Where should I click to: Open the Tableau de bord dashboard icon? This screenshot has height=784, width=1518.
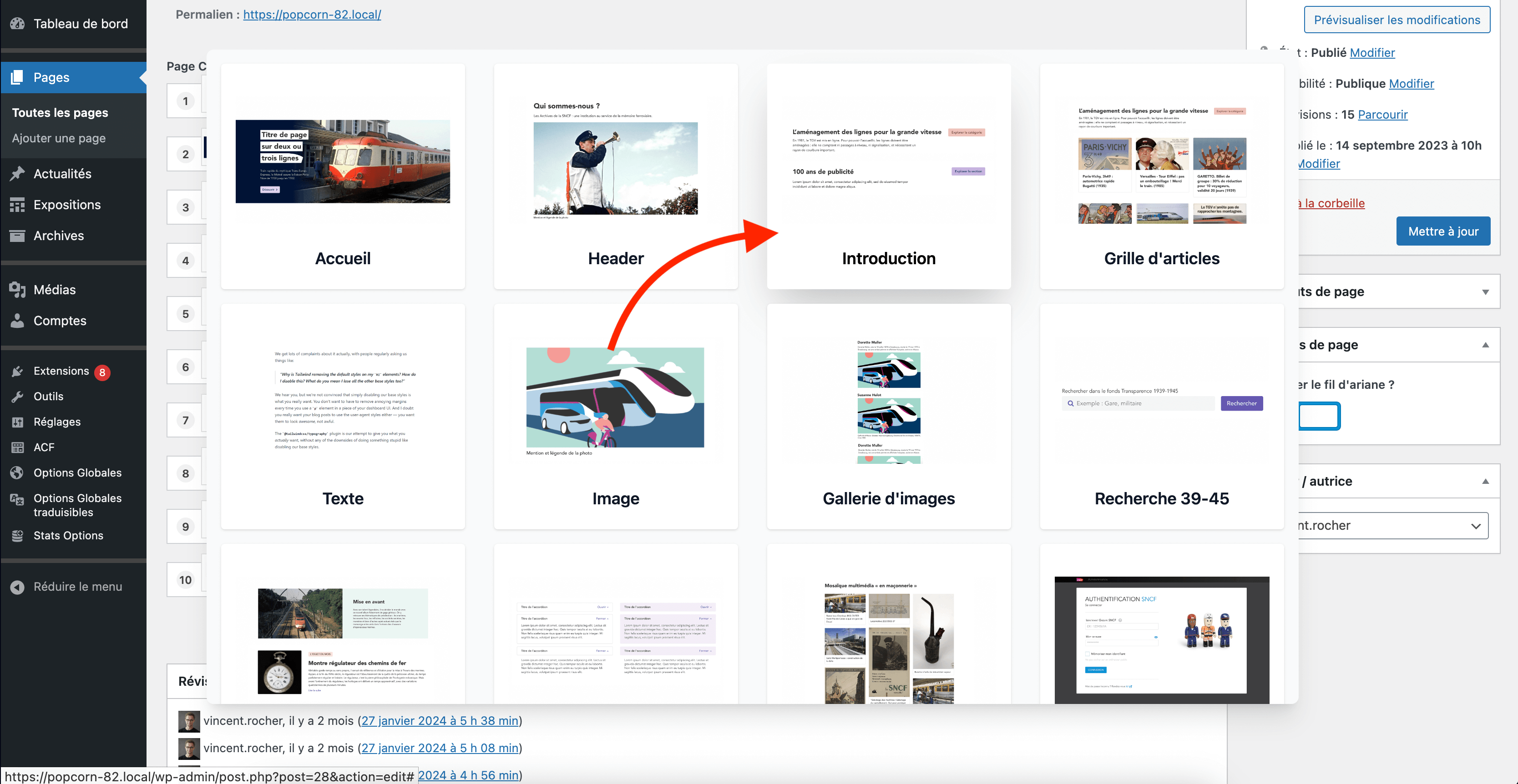pos(18,24)
